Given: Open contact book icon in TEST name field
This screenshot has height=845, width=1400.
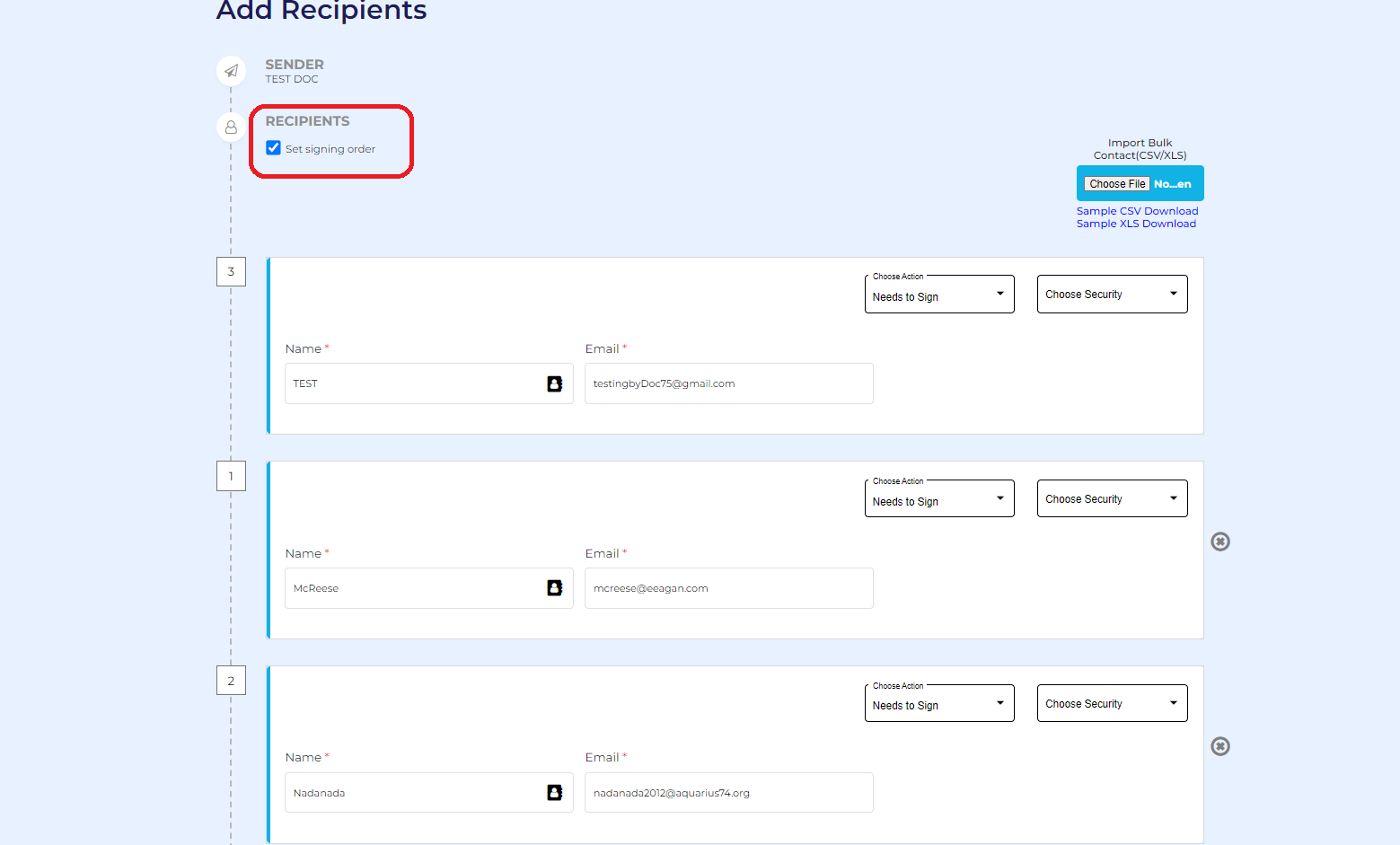Looking at the screenshot, I should [x=555, y=383].
